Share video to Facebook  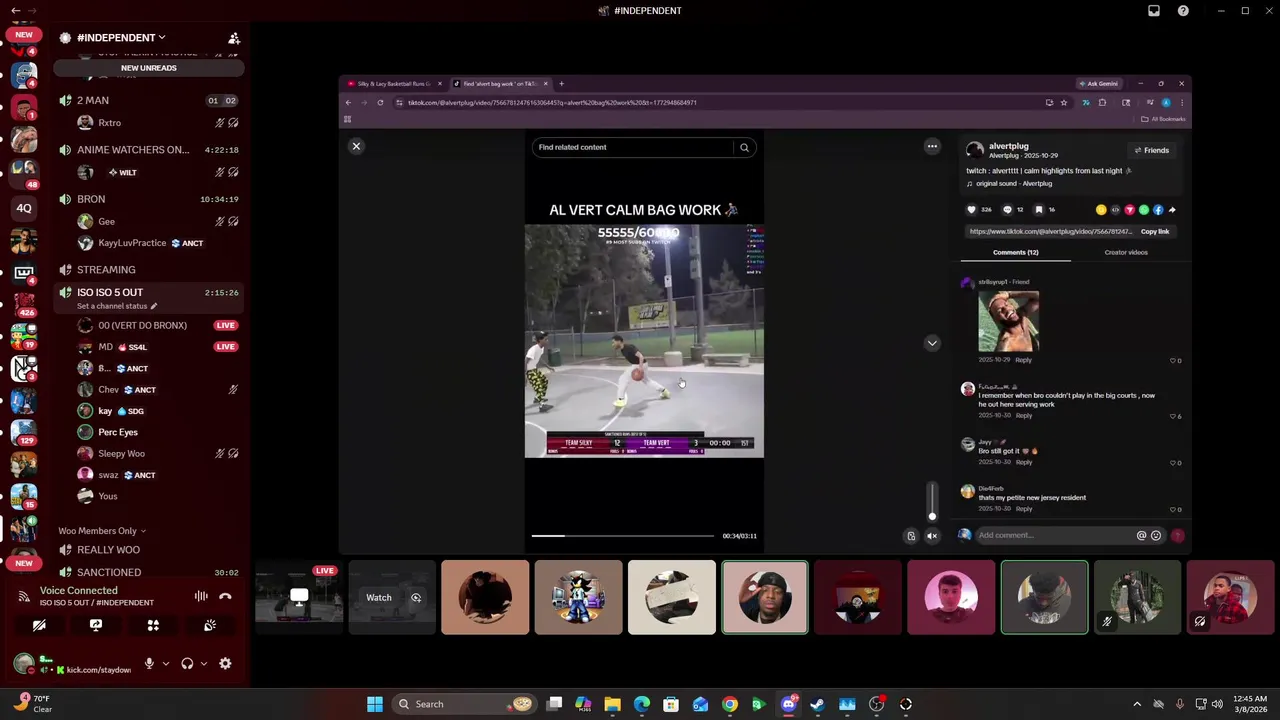coord(1158,210)
